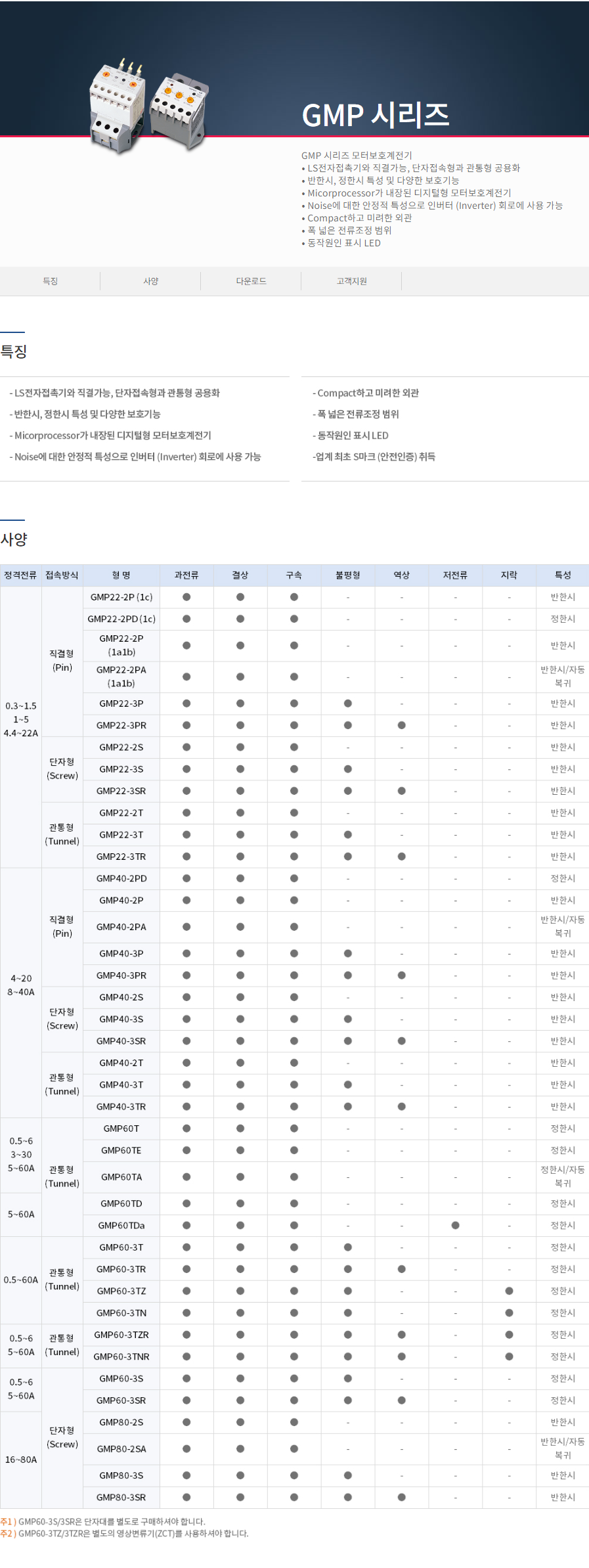This screenshot has height=1568, width=589.
Task: Click the 역상 dot in the GMP22-3PR row
Action: tap(401, 725)
